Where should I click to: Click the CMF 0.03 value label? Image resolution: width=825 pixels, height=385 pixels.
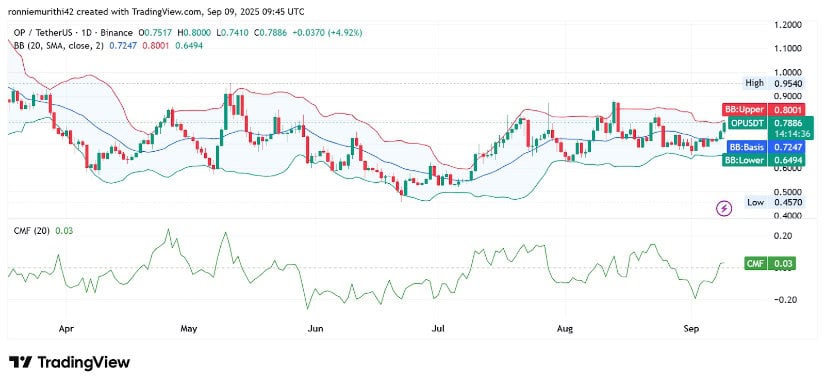click(x=770, y=264)
